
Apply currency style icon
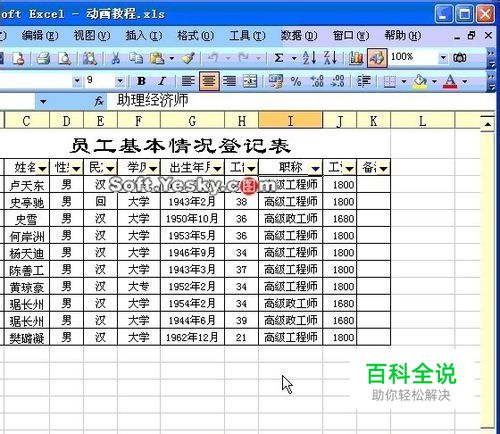(275, 81)
